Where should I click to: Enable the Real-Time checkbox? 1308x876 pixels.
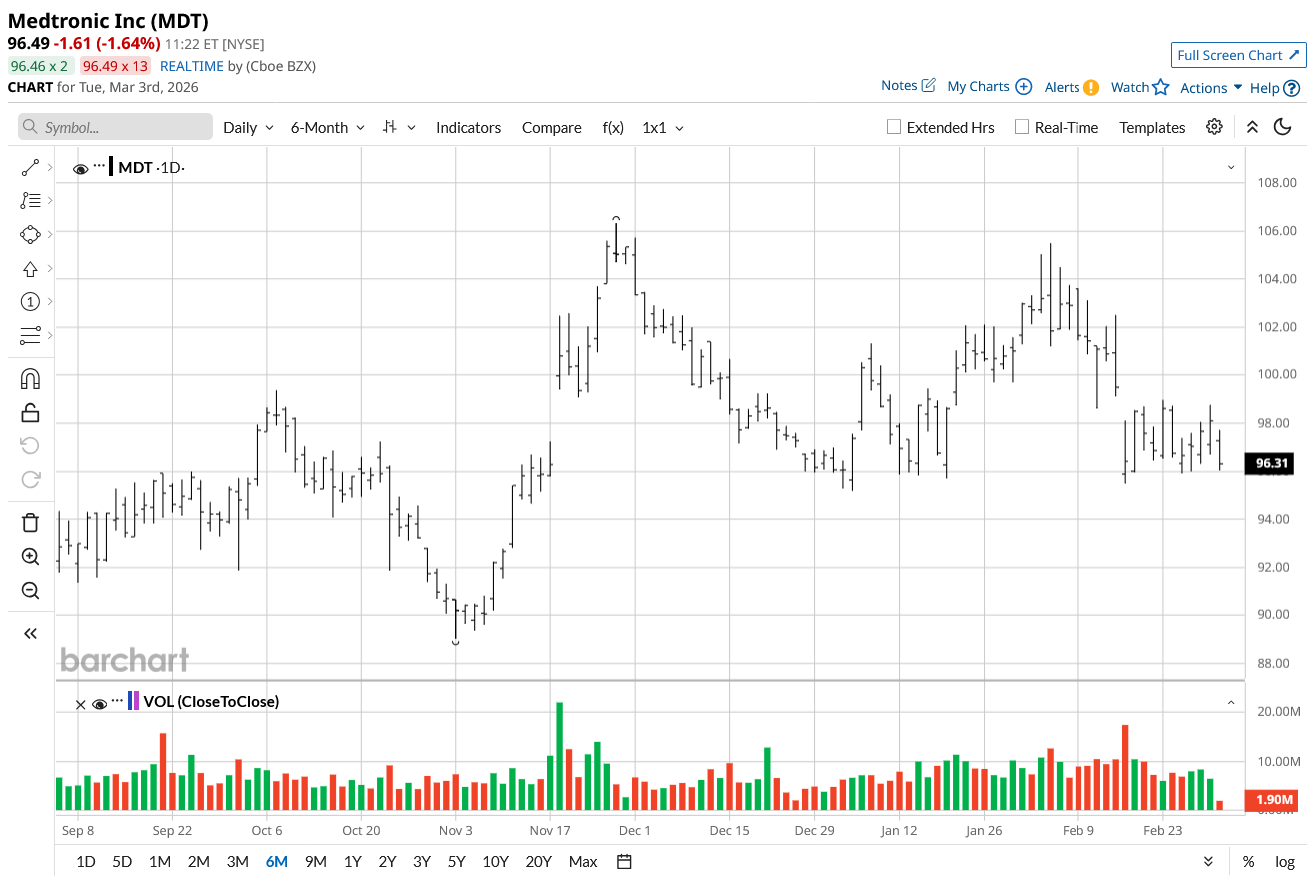1022,127
